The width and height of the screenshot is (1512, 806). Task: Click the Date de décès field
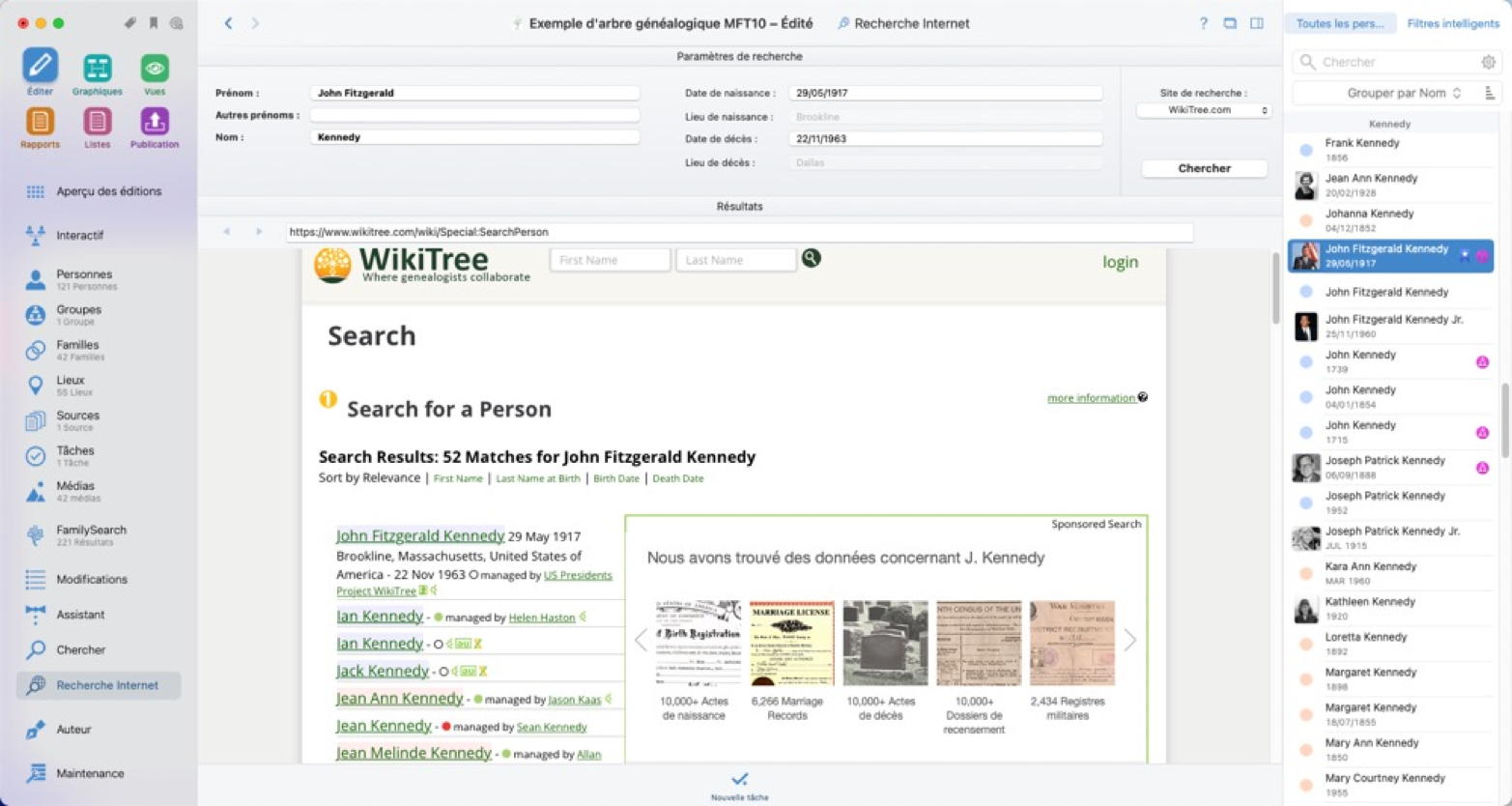(x=945, y=139)
